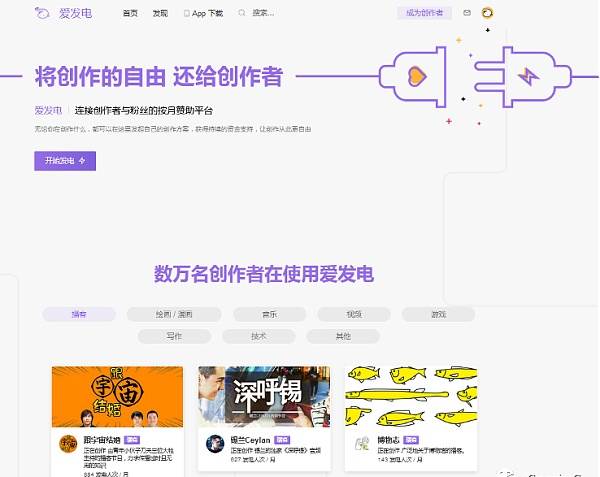This screenshot has height=477, width=600.
Task: Open the 爱发电 brand name link
Action: (75, 13)
